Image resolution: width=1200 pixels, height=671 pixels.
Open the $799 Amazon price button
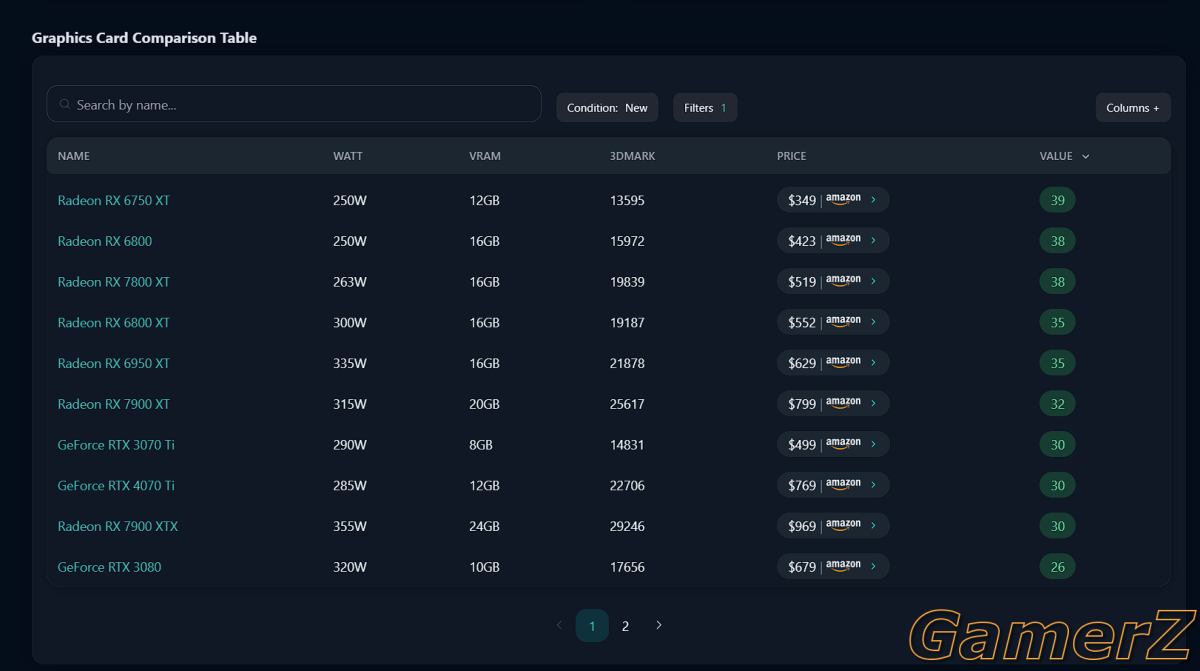click(833, 404)
